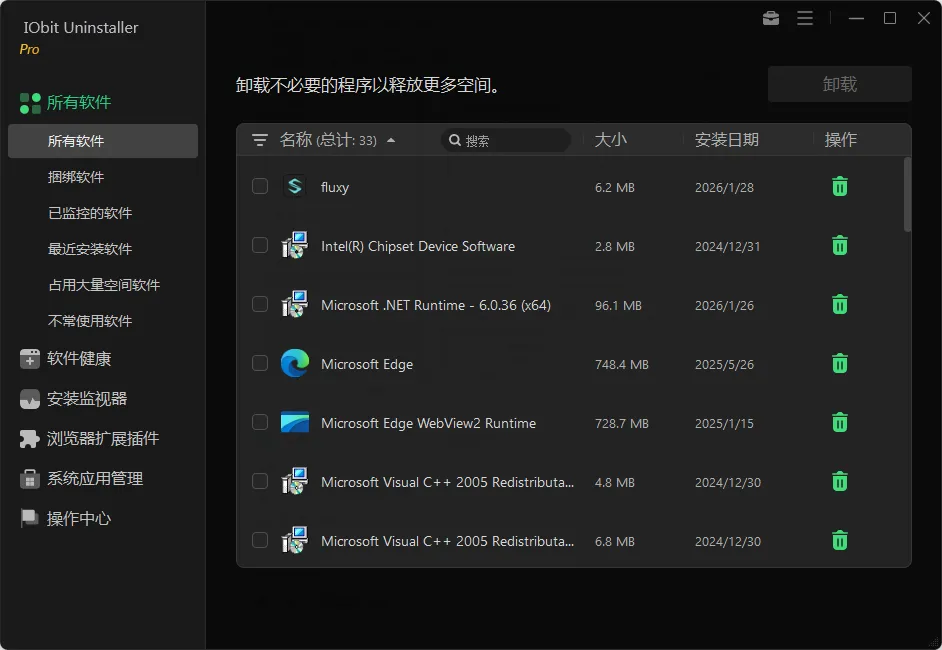Click trash icon for Edge WebView2 Runtime
The image size is (942, 650).
840,422
